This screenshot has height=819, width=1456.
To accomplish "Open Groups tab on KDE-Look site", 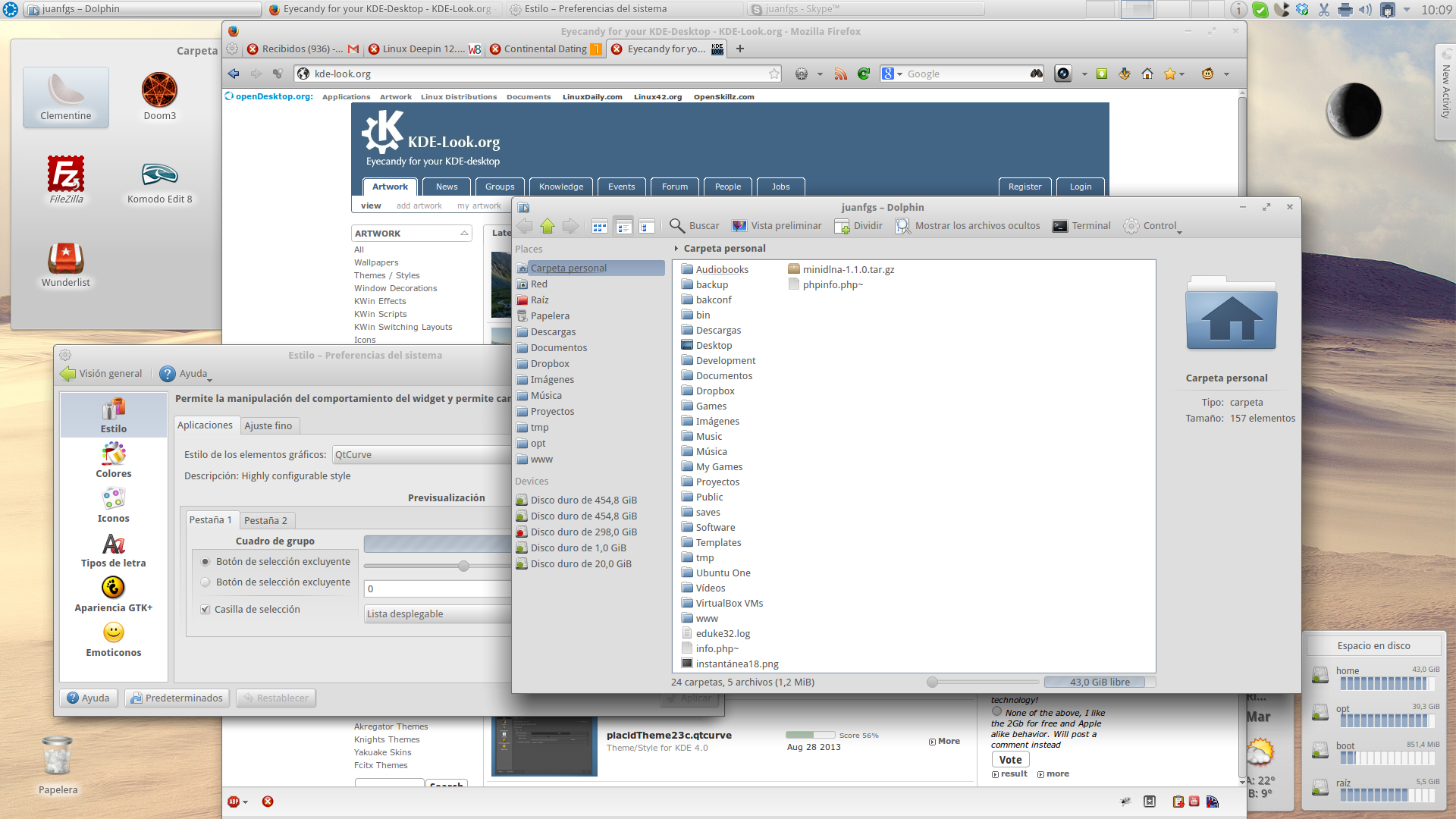I will [x=500, y=187].
